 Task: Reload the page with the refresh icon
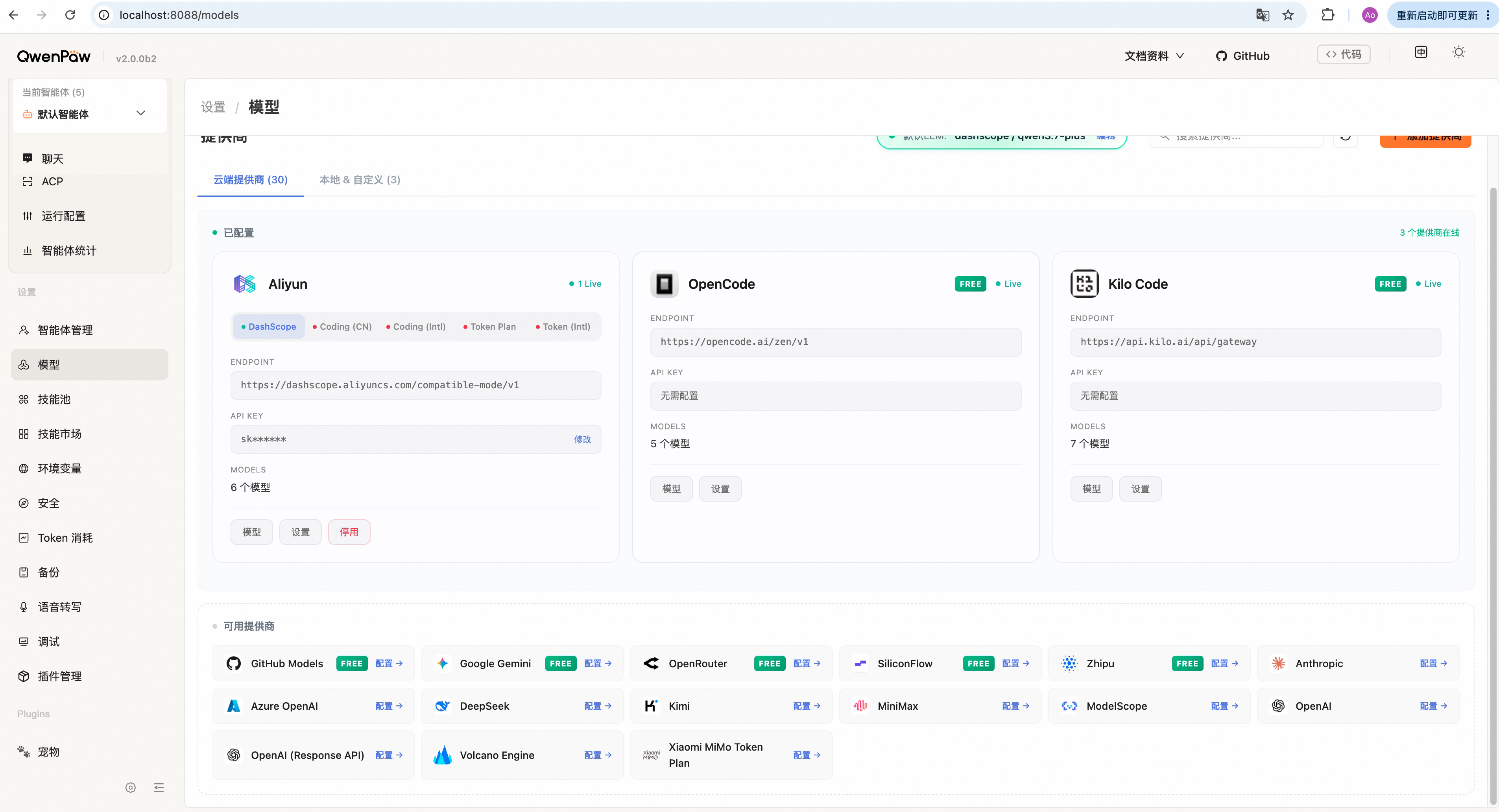coord(70,15)
